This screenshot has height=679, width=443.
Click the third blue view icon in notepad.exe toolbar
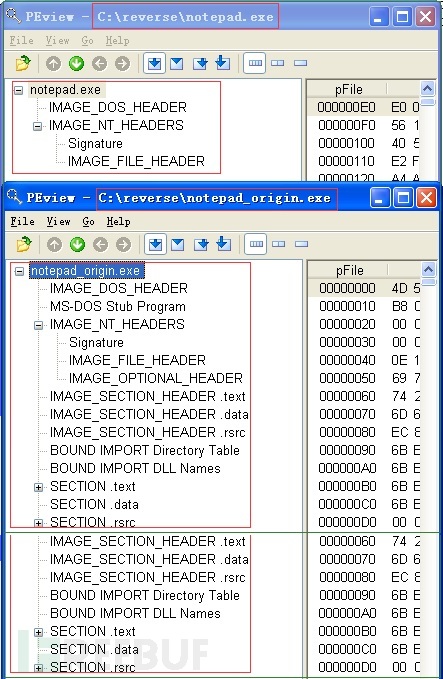click(200, 64)
